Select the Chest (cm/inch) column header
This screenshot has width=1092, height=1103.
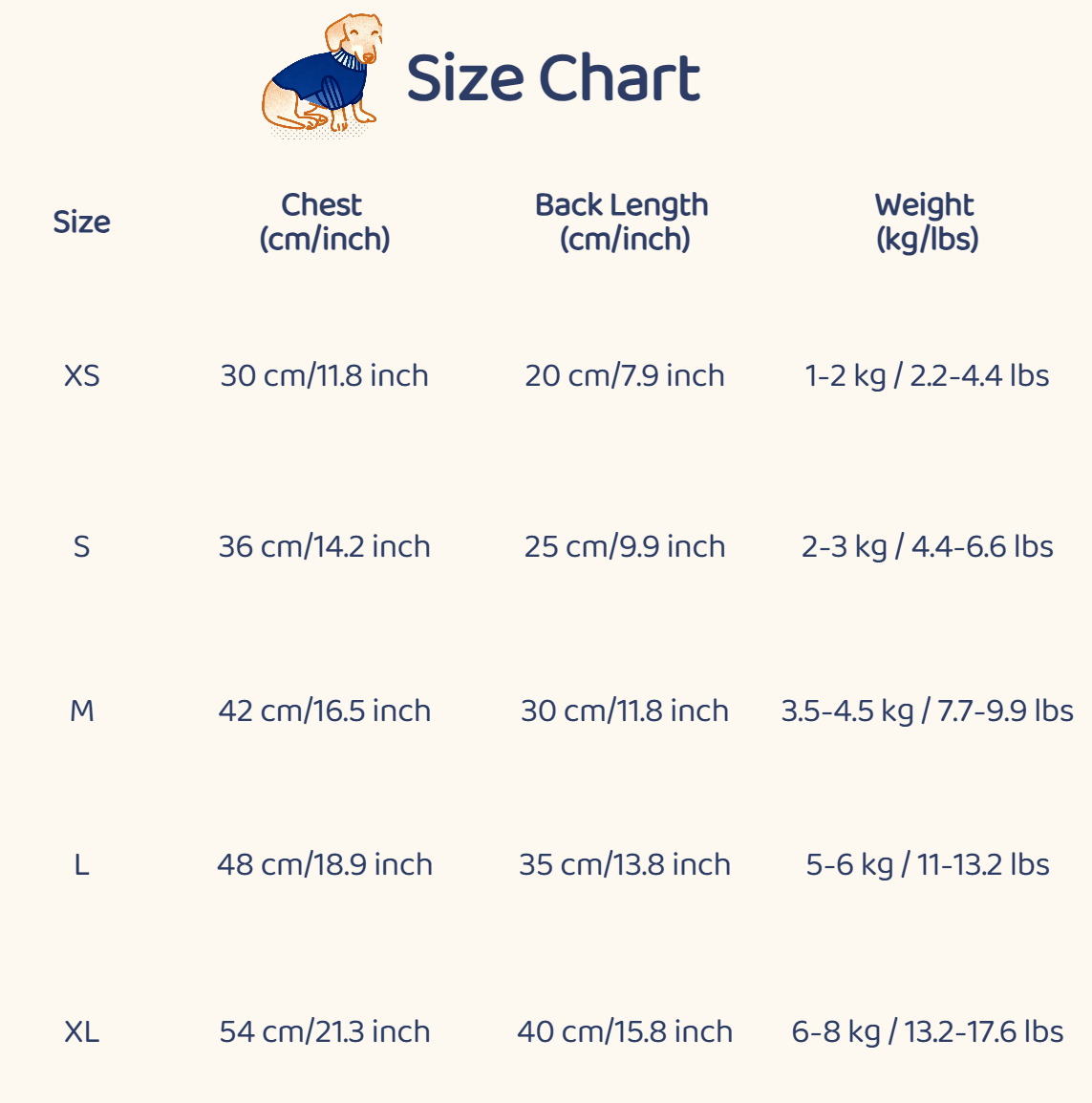[x=324, y=222]
